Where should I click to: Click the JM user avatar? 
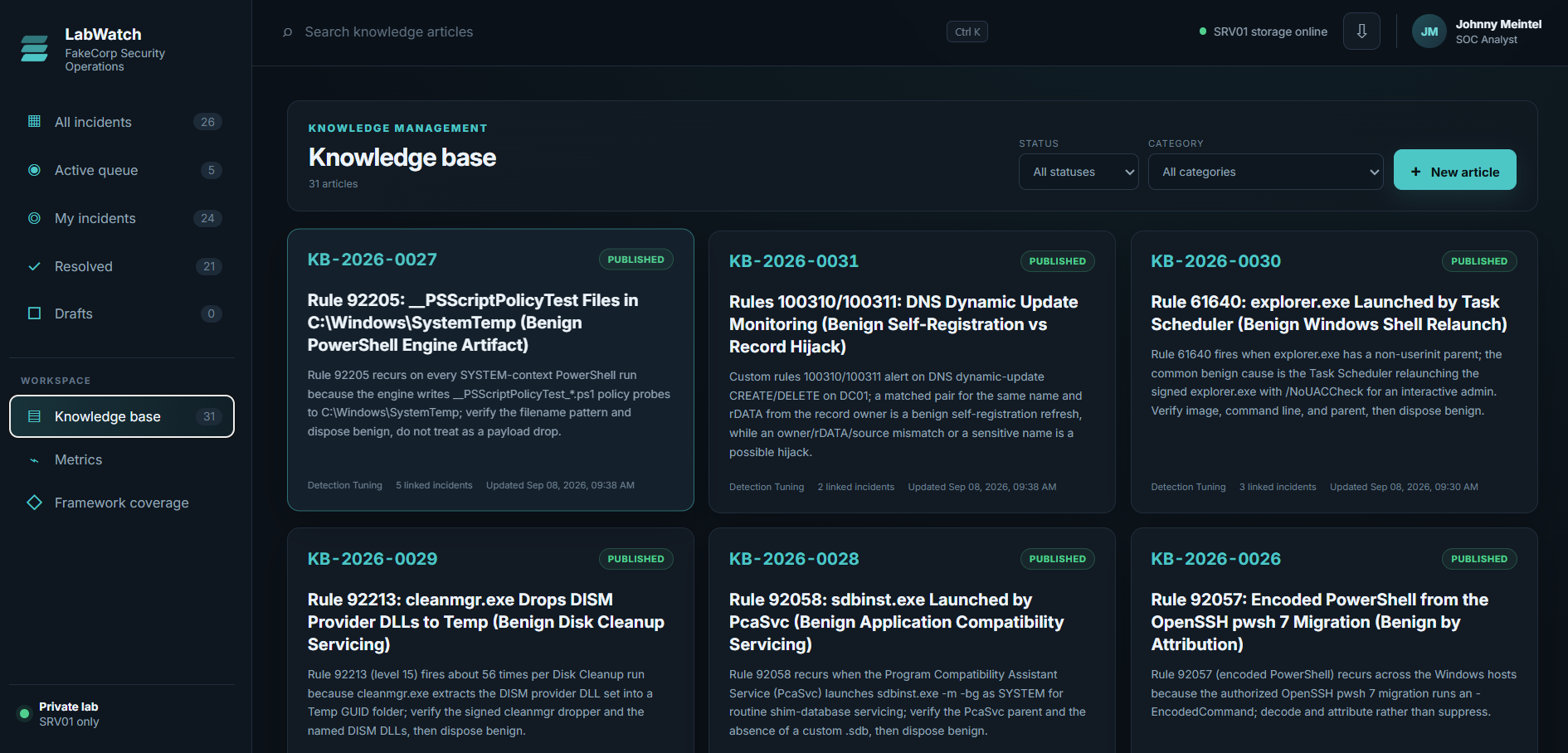pyautogui.click(x=1429, y=32)
